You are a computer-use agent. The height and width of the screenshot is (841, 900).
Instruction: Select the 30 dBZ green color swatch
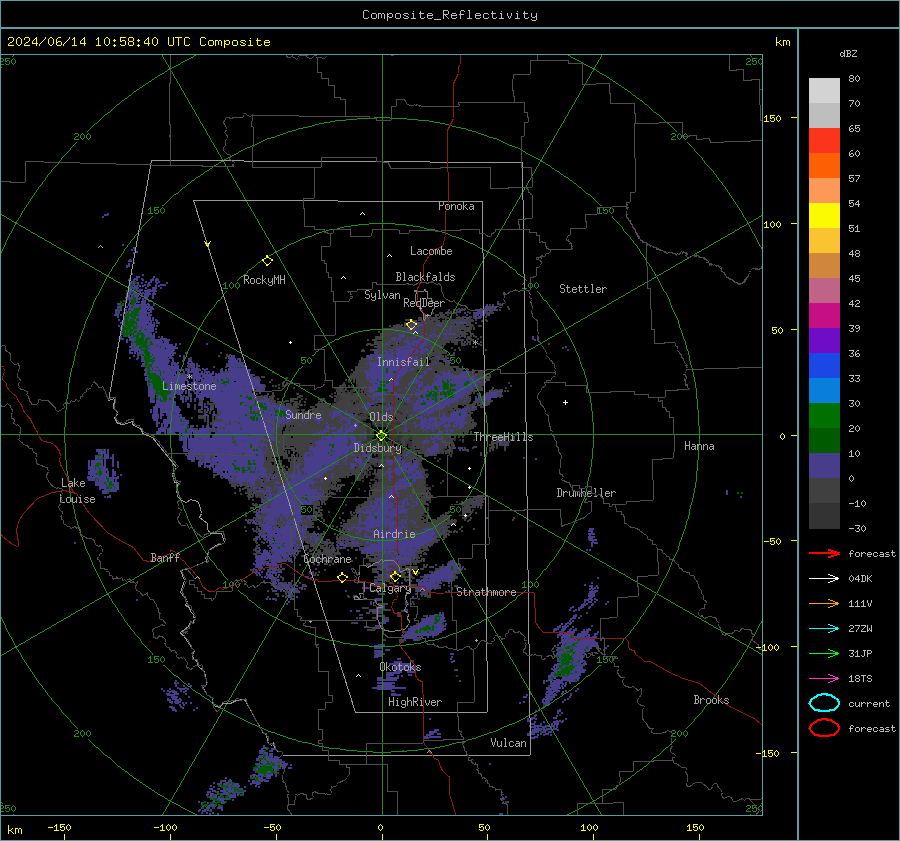(x=824, y=416)
